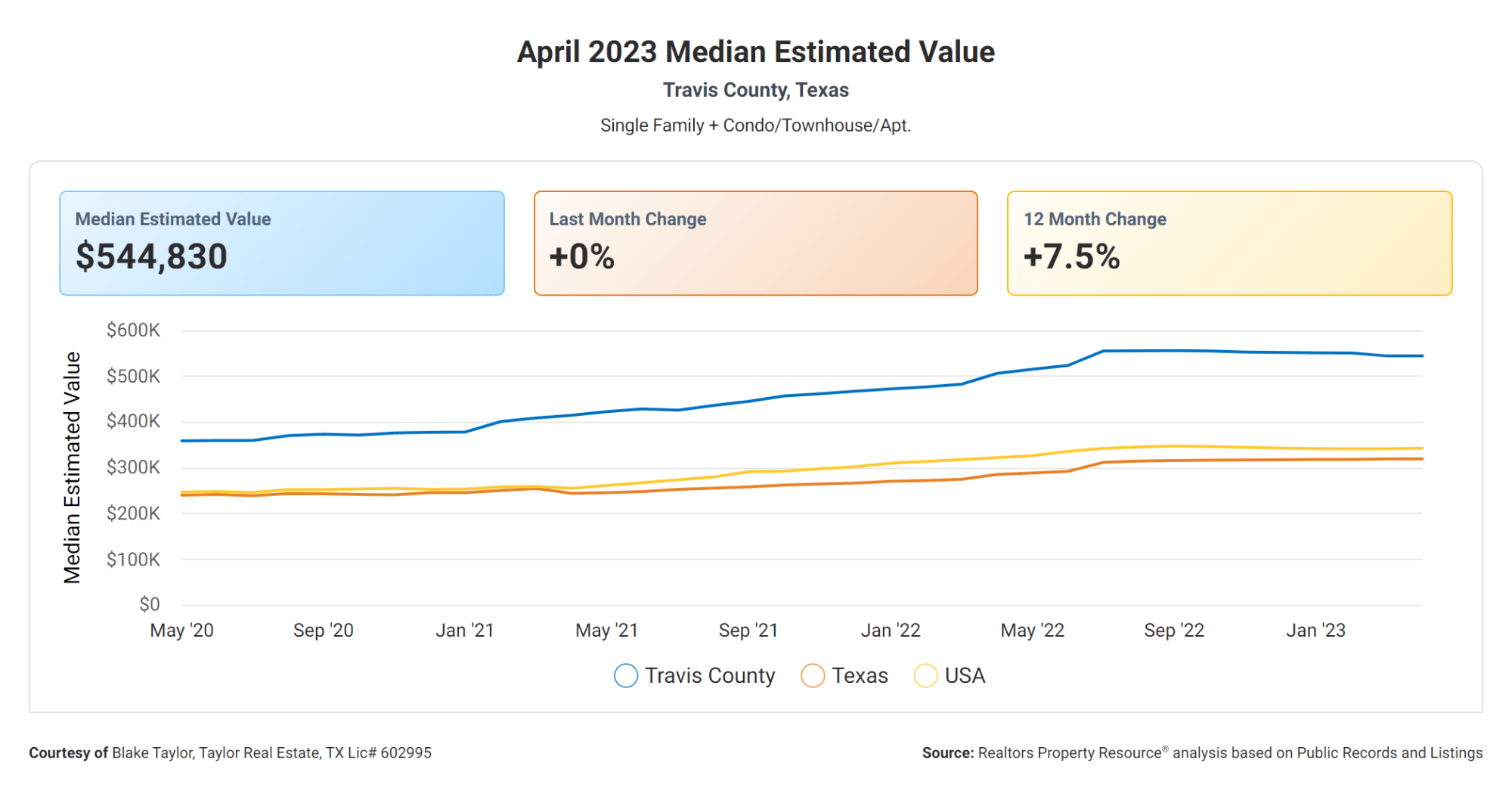
Task: Click the May '21 x-axis label
Action: point(607,630)
